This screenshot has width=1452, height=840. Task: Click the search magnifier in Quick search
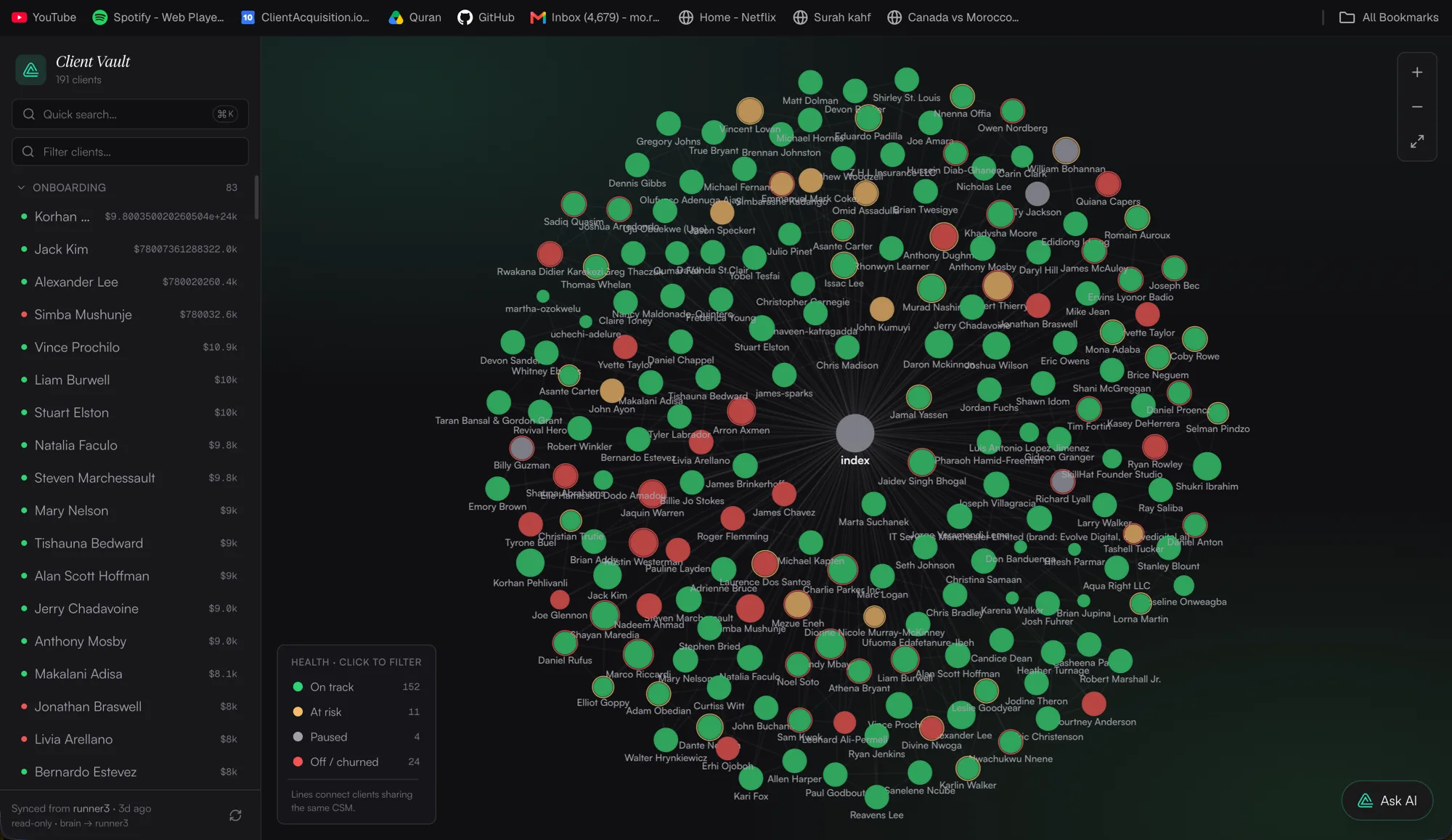[29, 114]
